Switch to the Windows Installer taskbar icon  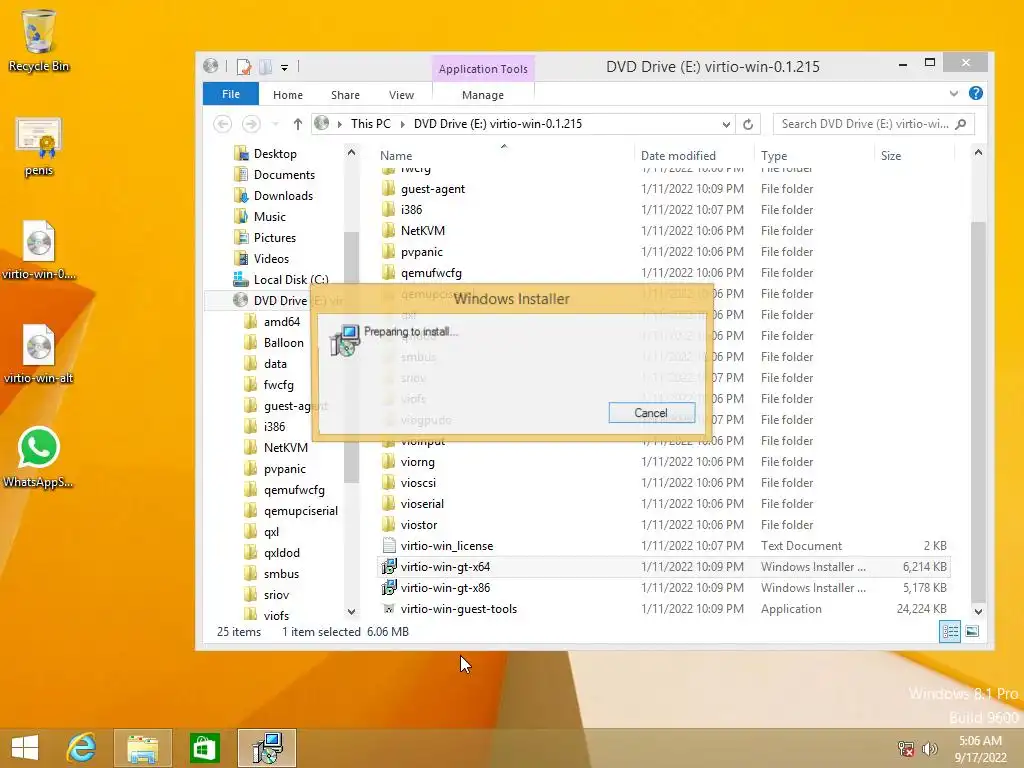pos(267,748)
